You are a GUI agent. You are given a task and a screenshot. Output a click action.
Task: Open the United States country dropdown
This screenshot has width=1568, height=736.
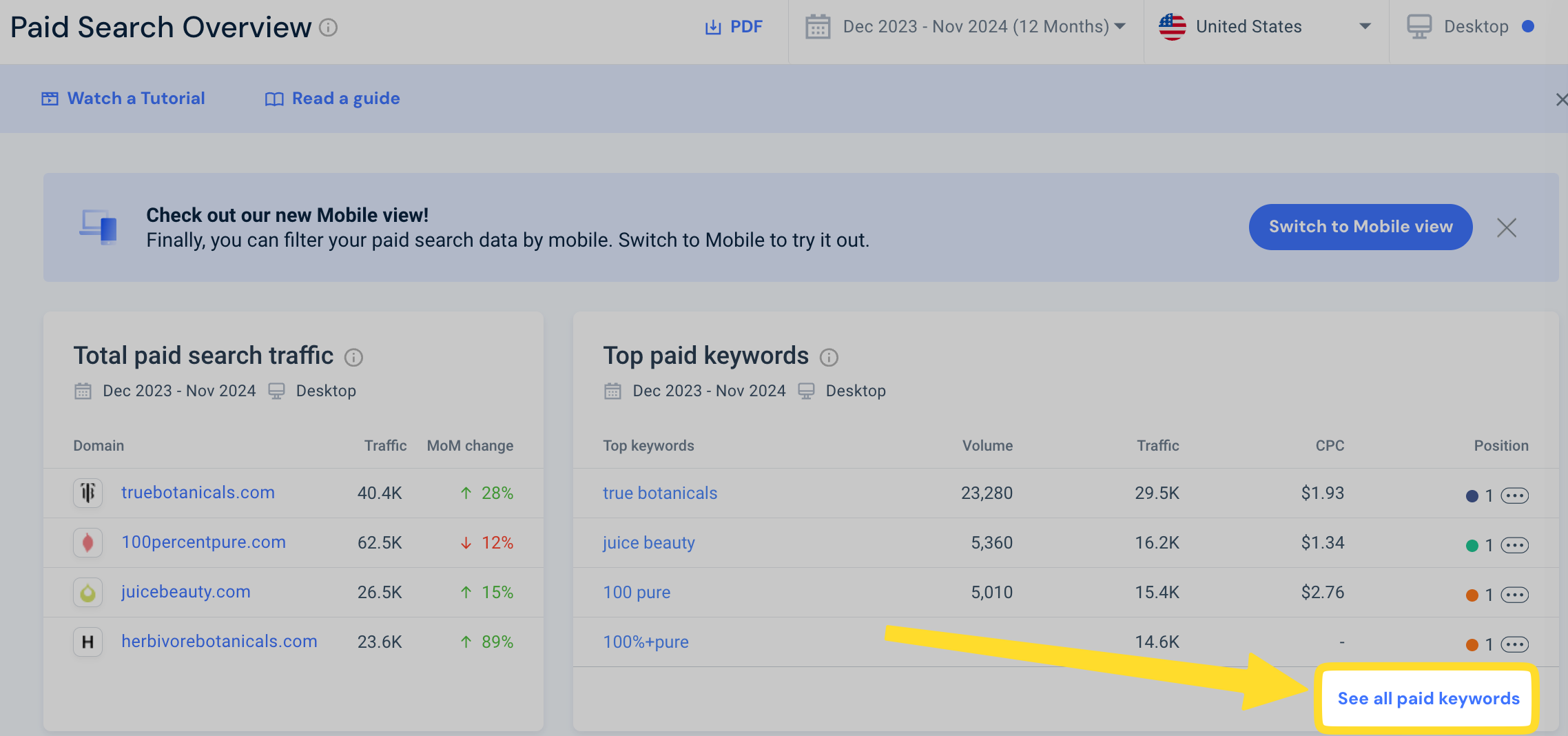(1266, 27)
